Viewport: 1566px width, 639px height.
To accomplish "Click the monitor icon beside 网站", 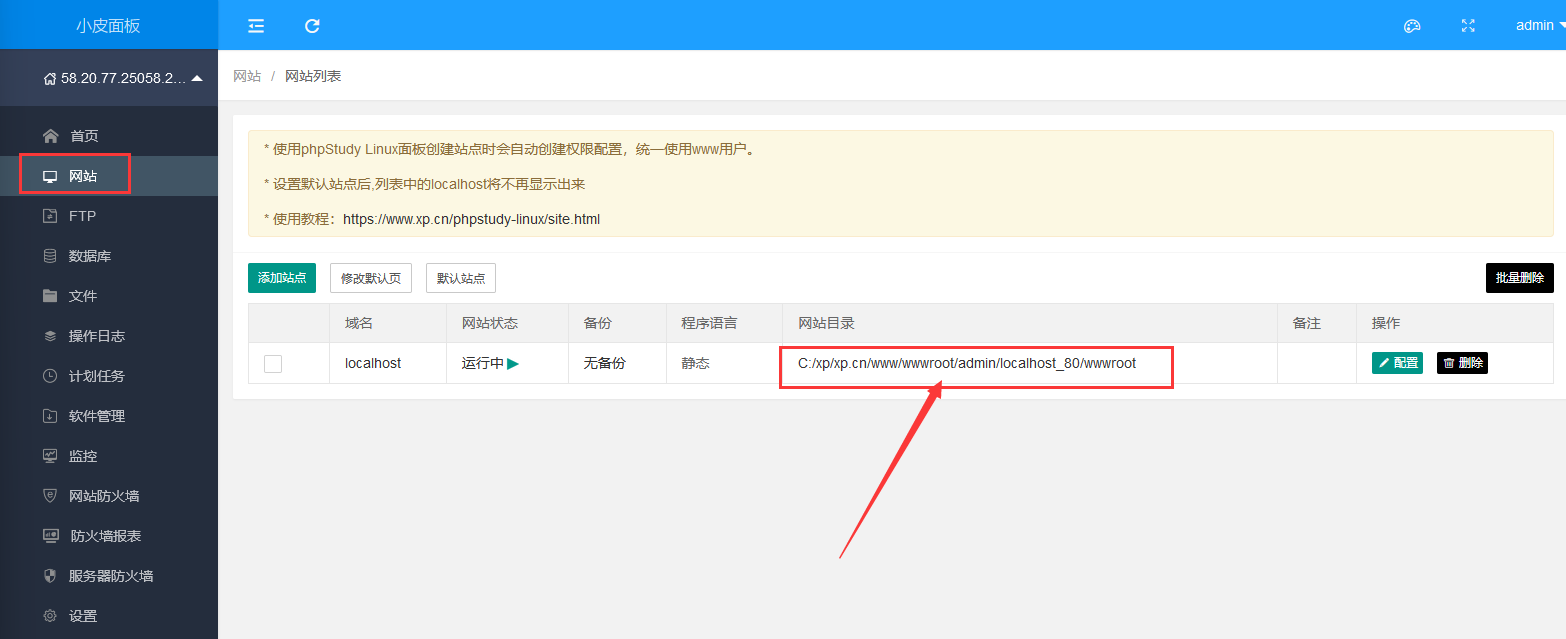I will 50,176.
